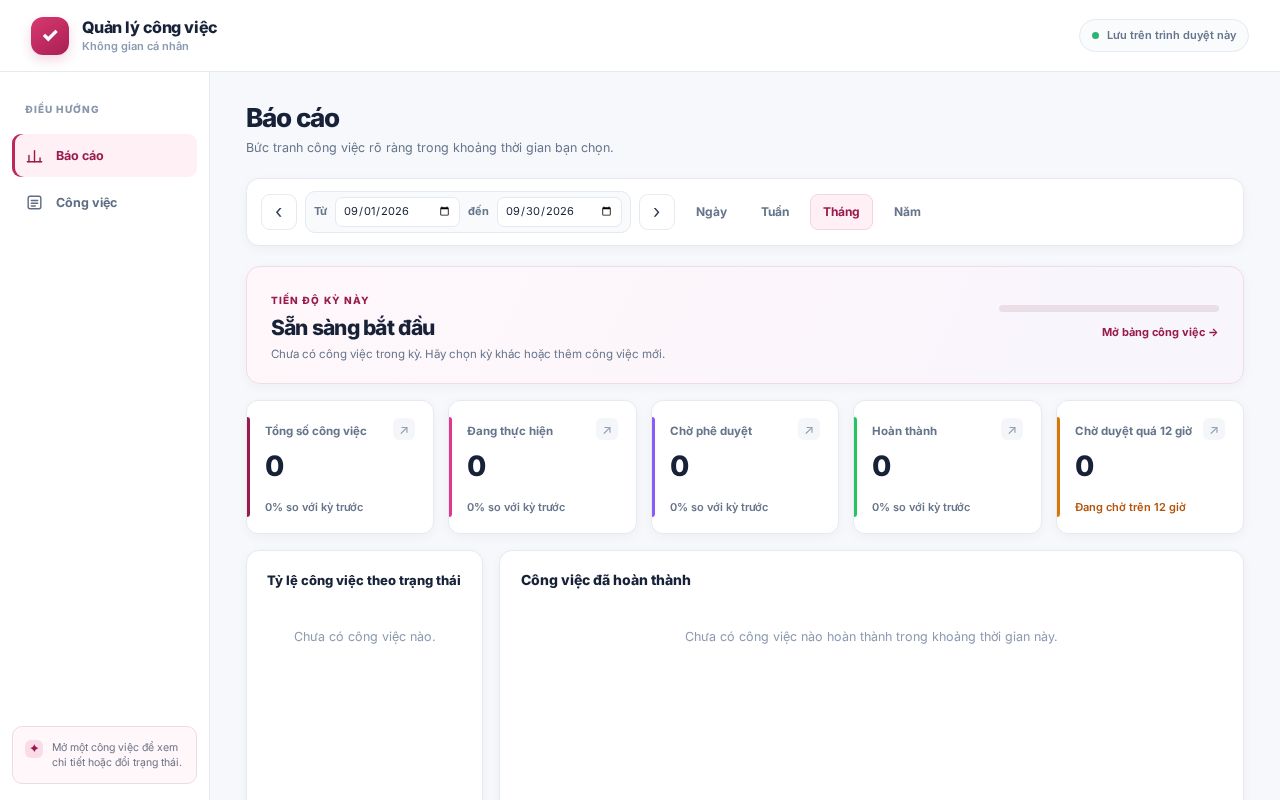Click the Đang chờ trên 12 giờ text

coord(1130,507)
